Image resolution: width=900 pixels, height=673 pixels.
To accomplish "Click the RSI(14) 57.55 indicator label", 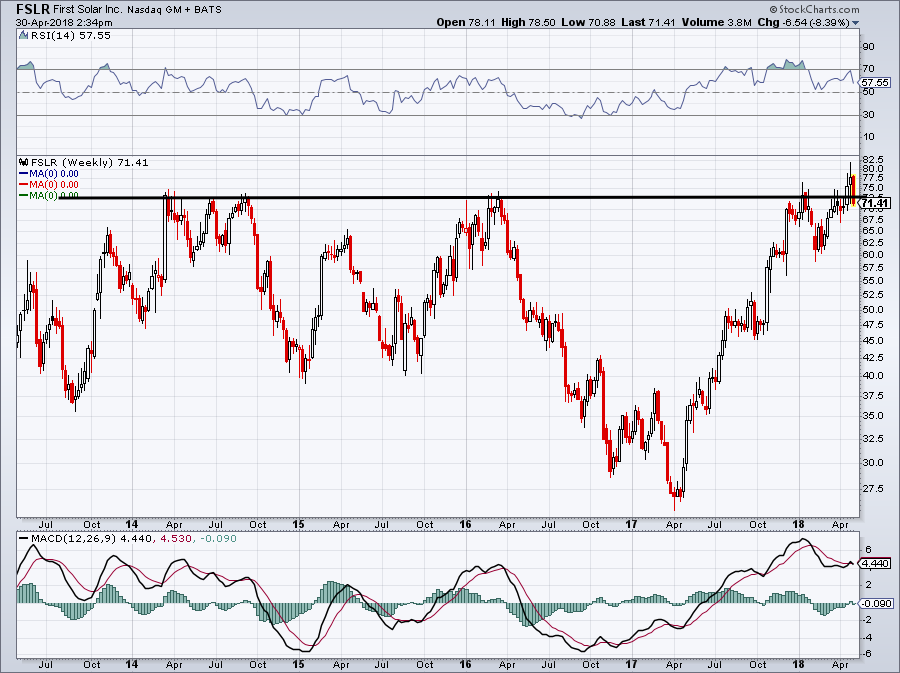I will (x=71, y=36).
